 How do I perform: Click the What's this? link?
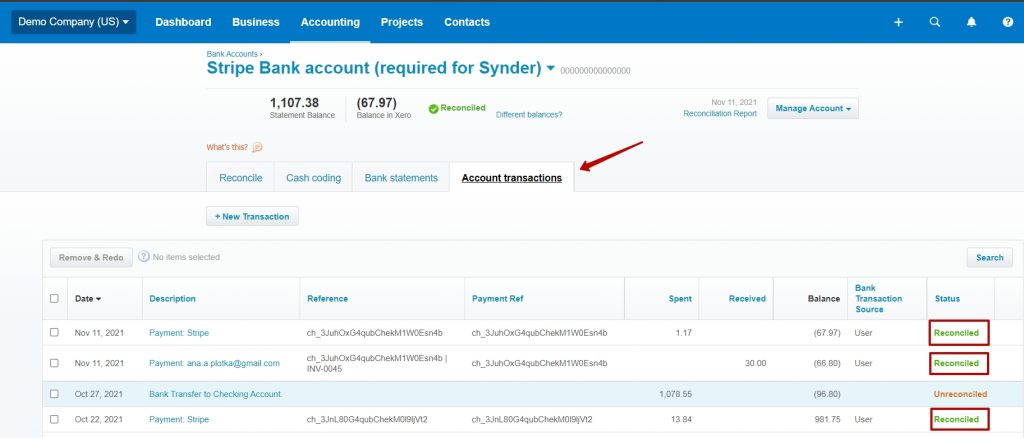pyautogui.click(x=227, y=148)
